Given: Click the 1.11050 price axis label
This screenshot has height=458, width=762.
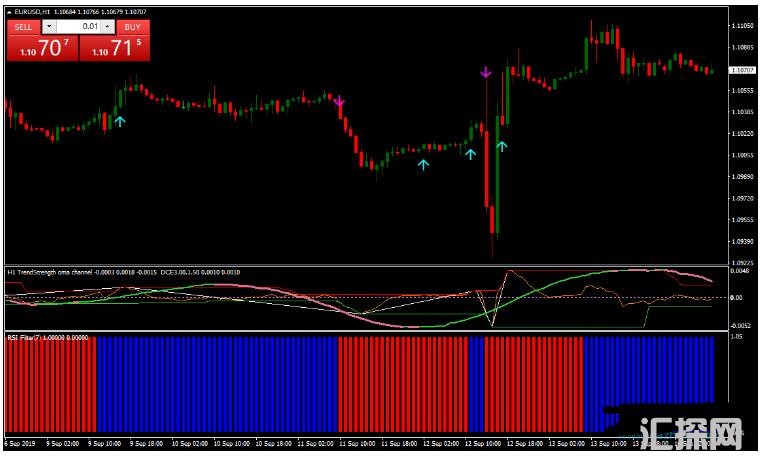Looking at the screenshot, I should click(743, 26).
